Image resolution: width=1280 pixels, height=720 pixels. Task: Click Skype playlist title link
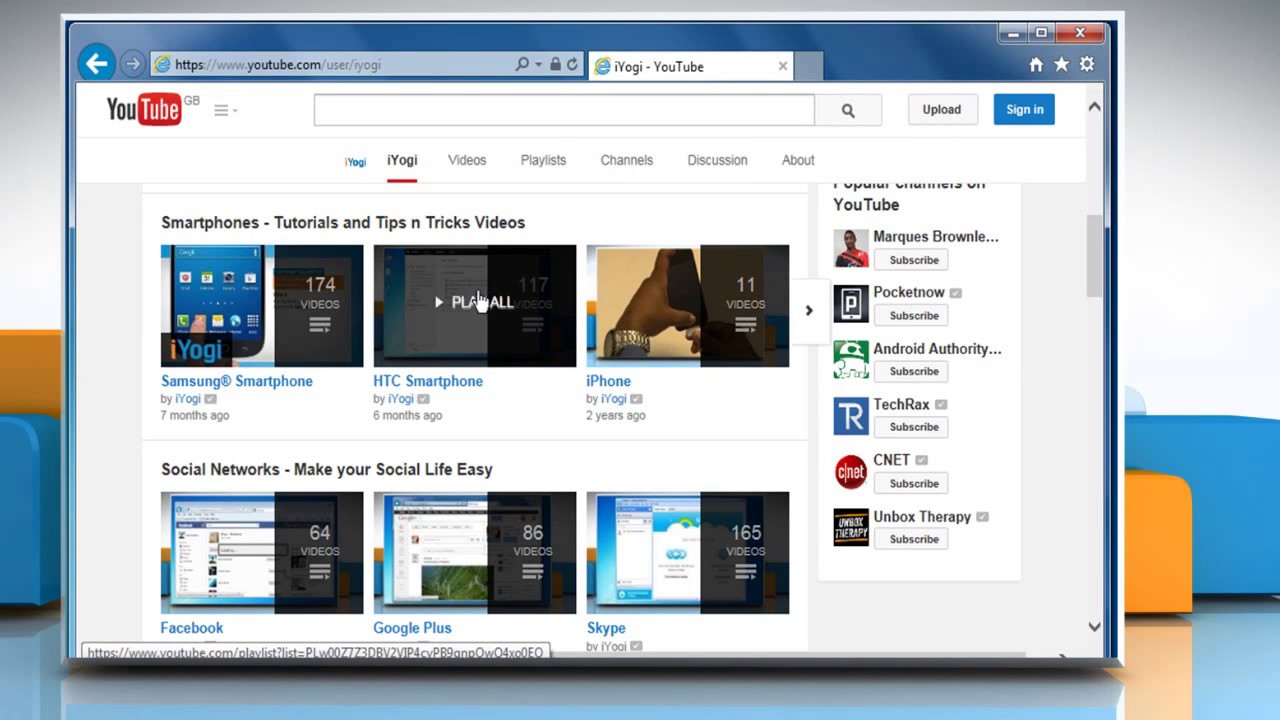606,628
